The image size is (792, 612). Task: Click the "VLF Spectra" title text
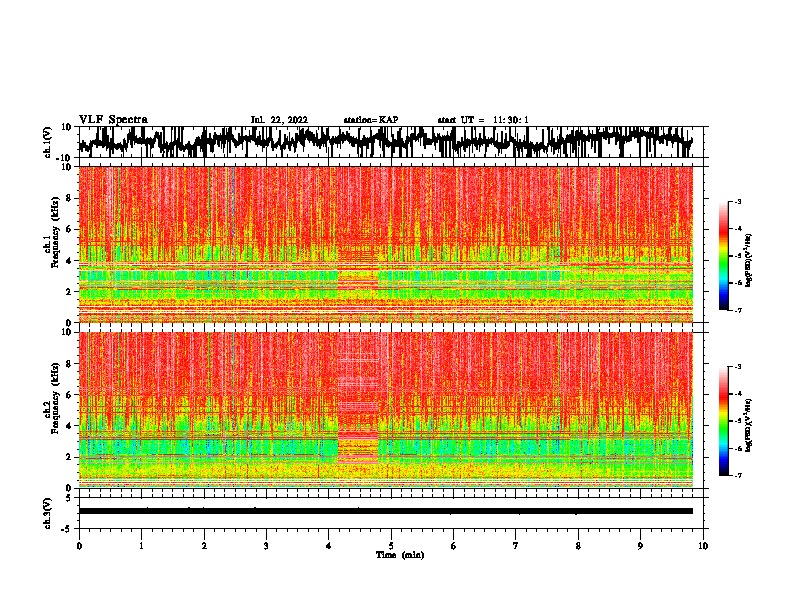113,120
